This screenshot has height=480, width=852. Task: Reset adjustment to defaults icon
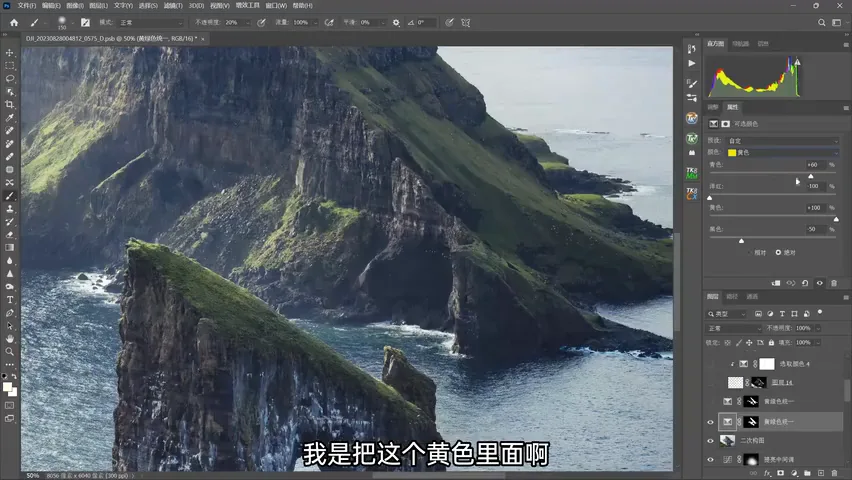pyautogui.click(x=805, y=283)
